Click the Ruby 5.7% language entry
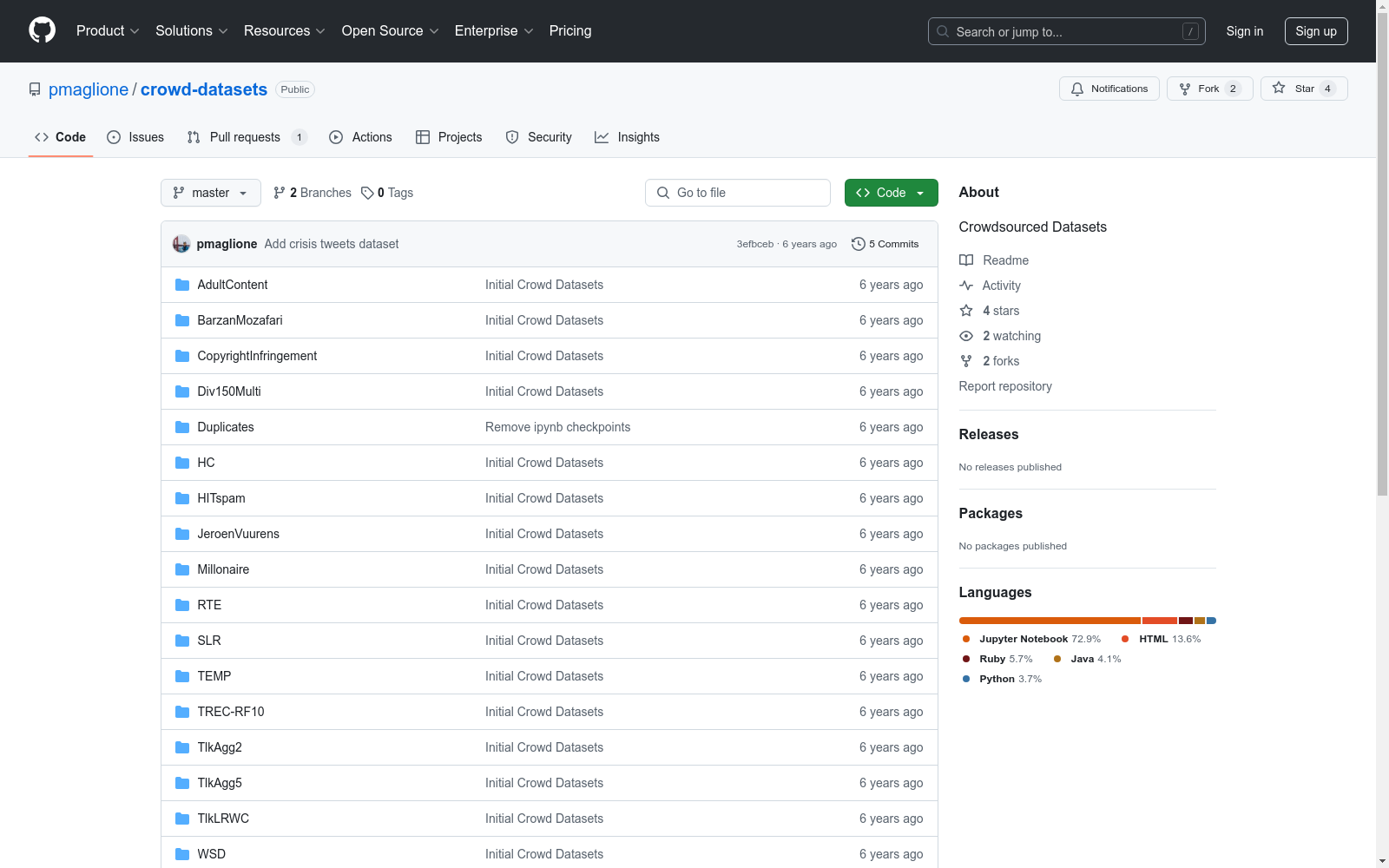The height and width of the screenshot is (868, 1389). click(x=997, y=659)
